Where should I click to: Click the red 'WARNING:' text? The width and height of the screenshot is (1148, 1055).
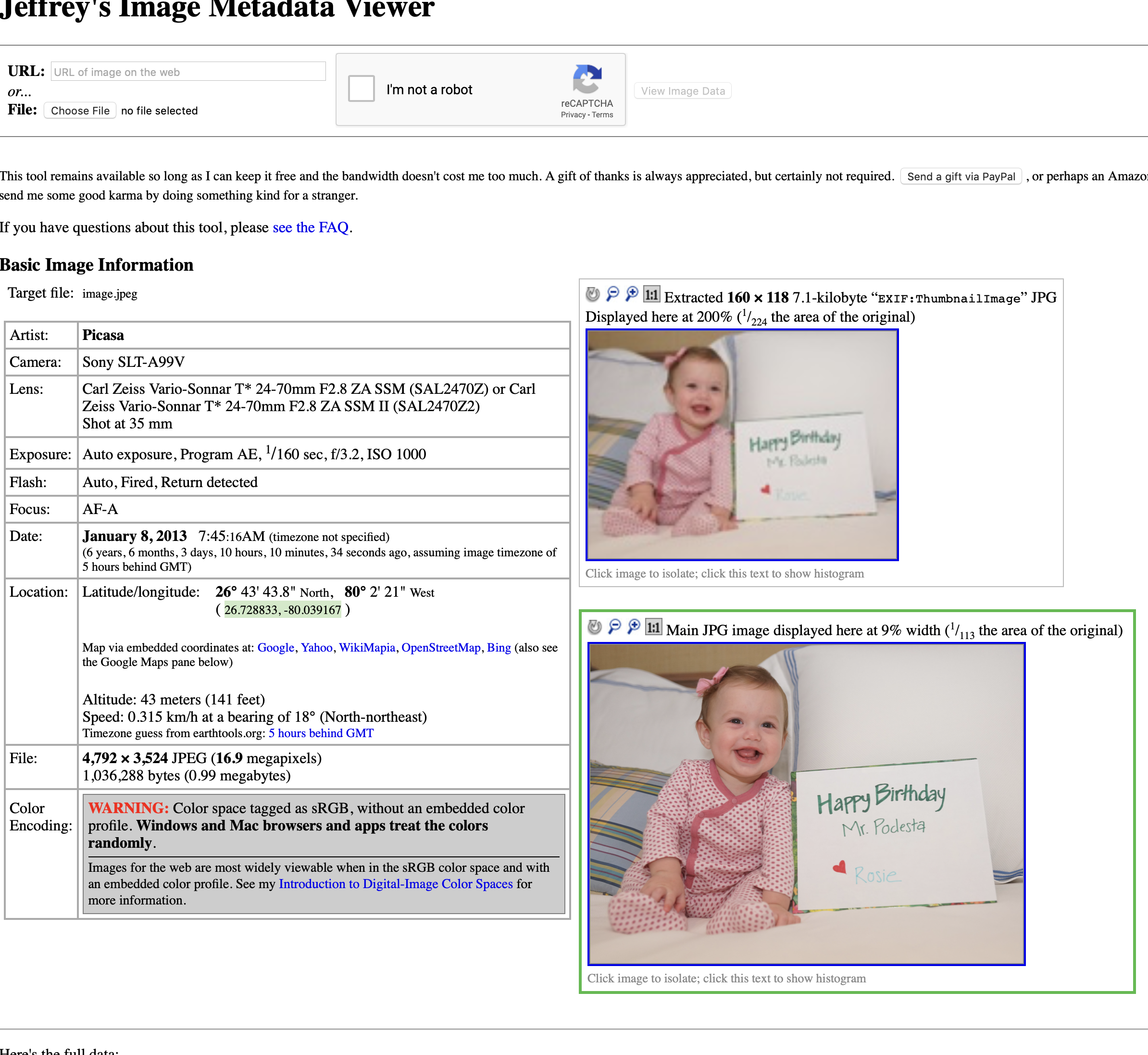point(128,808)
